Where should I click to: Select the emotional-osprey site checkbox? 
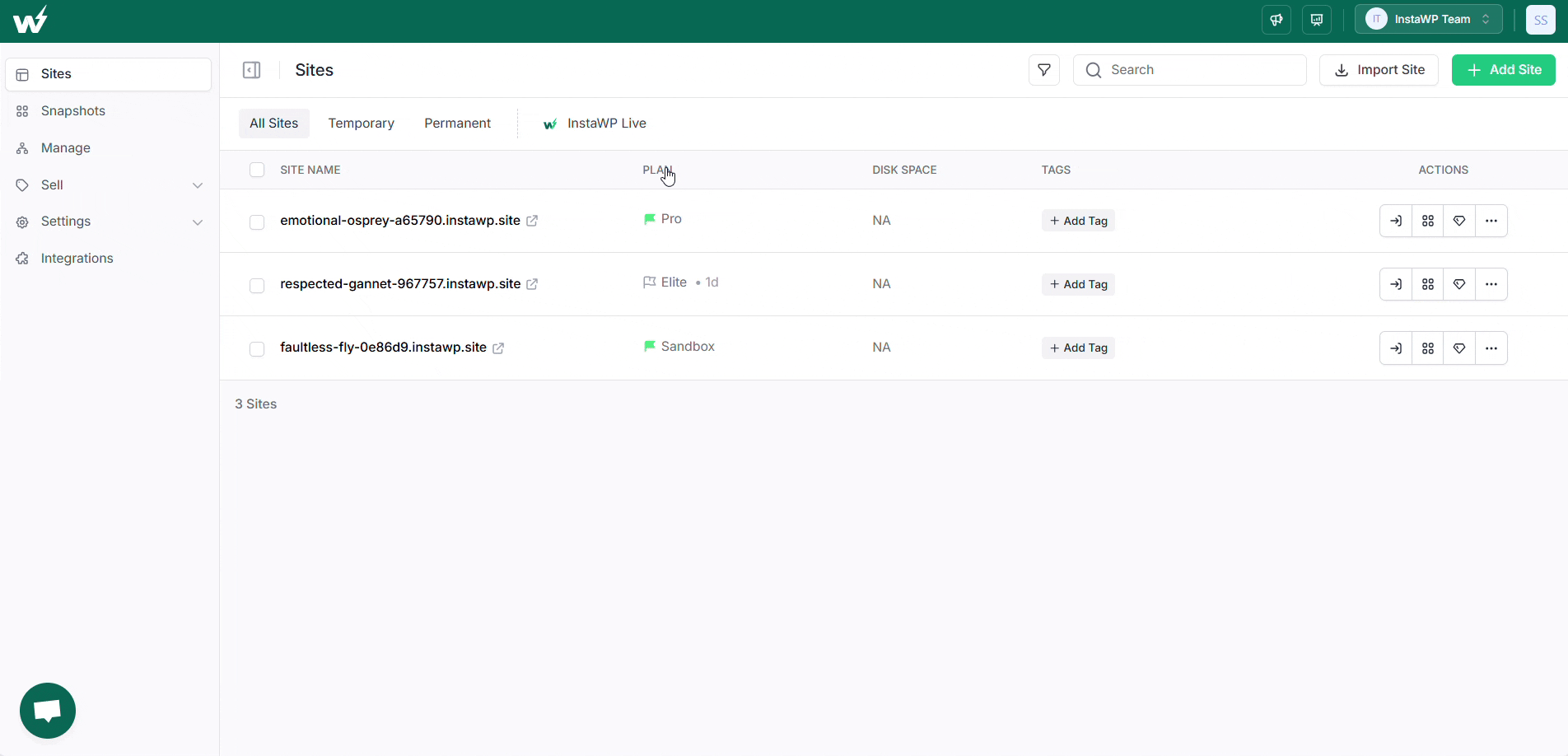(x=257, y=222)
